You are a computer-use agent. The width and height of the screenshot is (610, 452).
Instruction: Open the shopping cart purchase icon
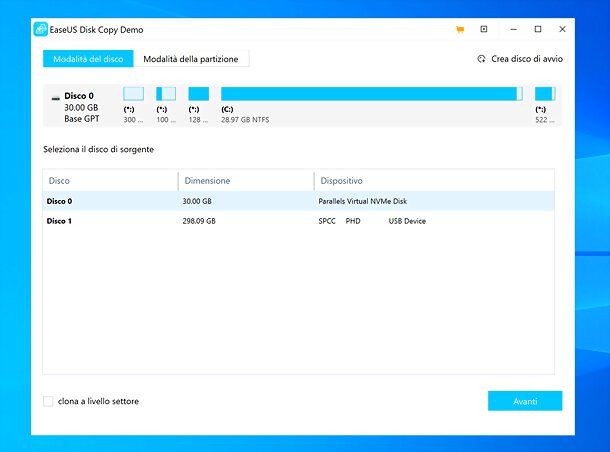460,30
